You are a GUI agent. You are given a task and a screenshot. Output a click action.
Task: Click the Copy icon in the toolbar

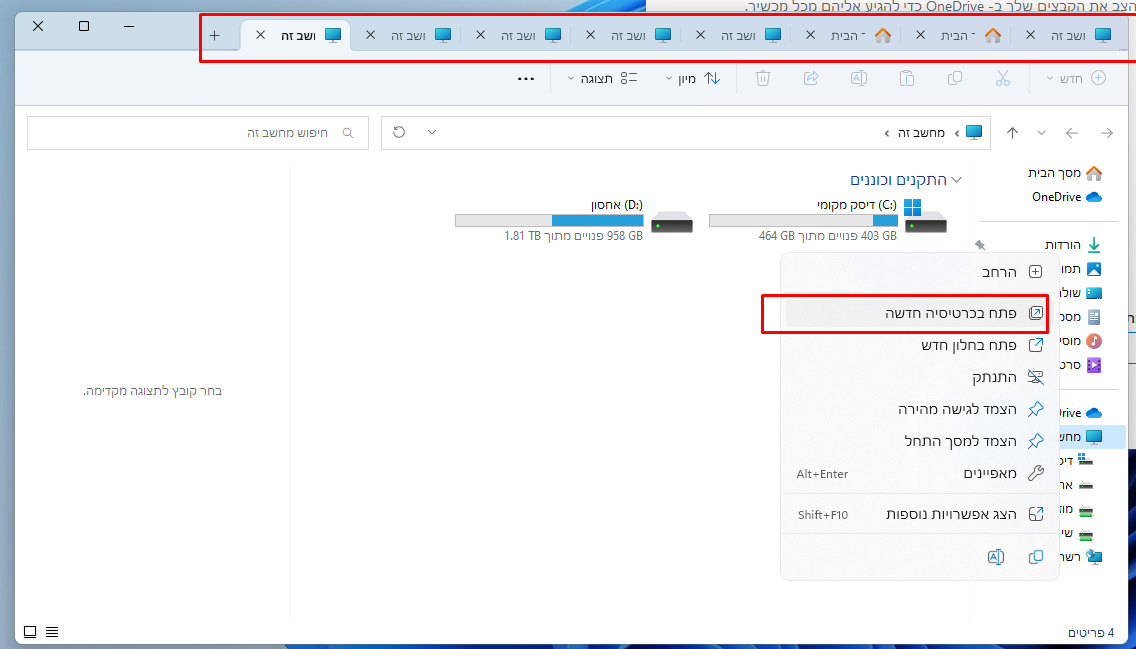pos(955,78)
